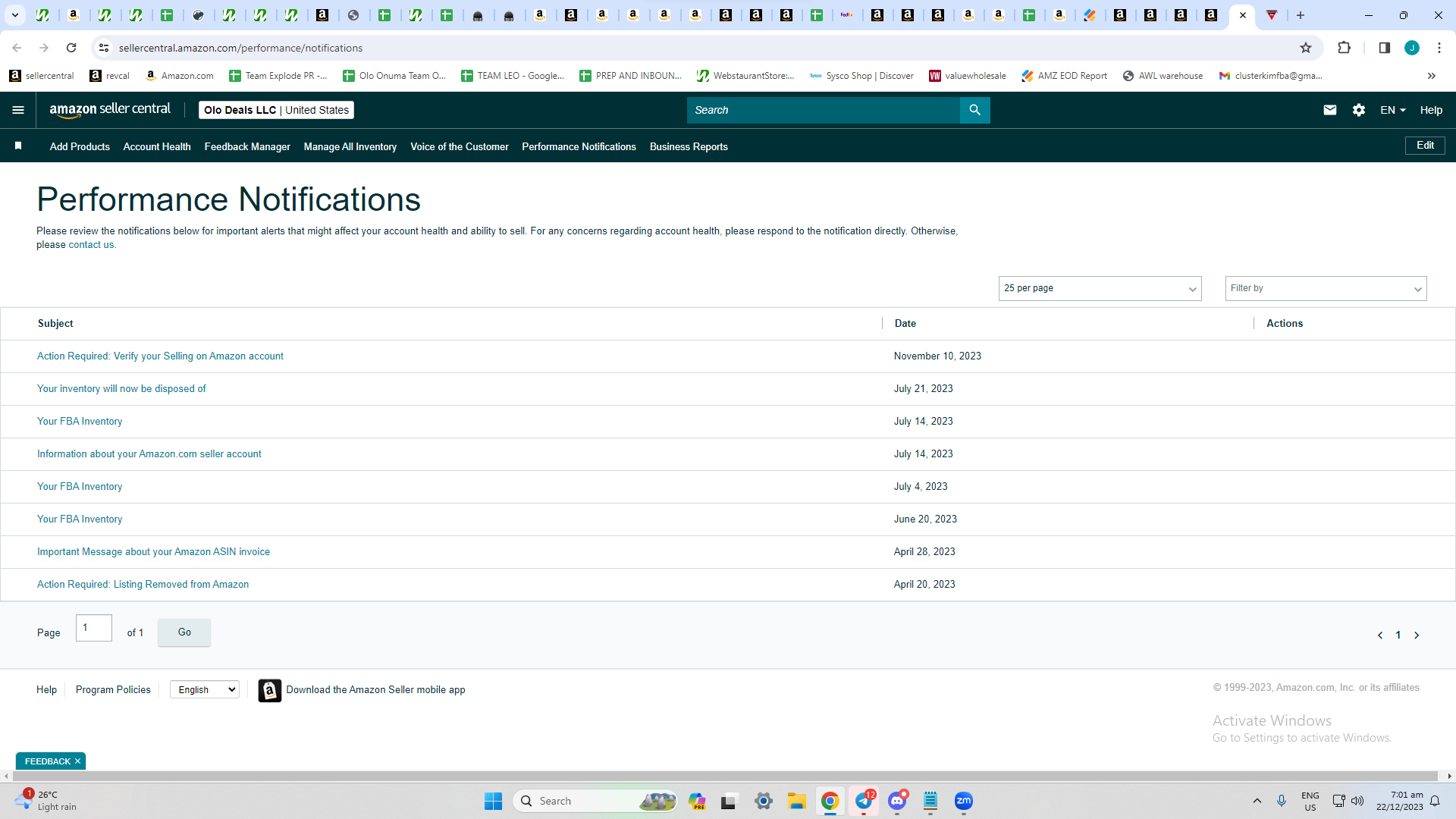Reload the page

[71, 48]
